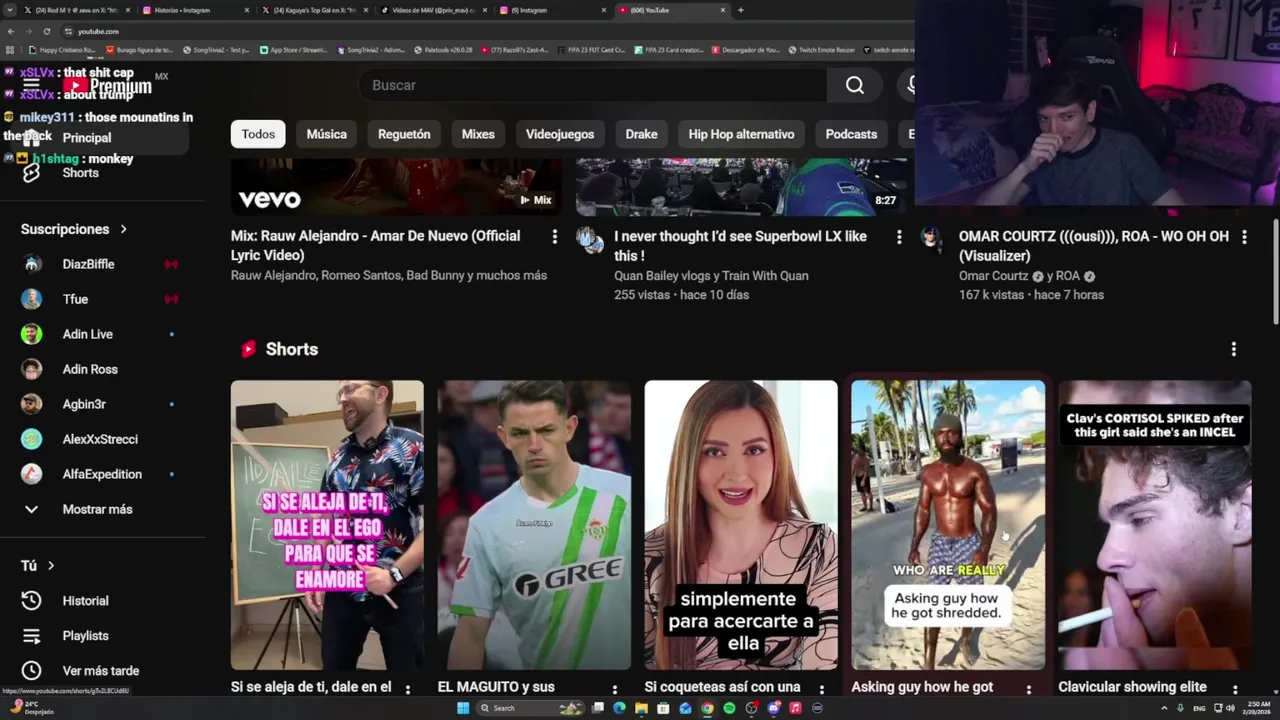The image size is (1280, 720).
Task: Select the Podcasts filter chip
Action: (x=851, y=134)
